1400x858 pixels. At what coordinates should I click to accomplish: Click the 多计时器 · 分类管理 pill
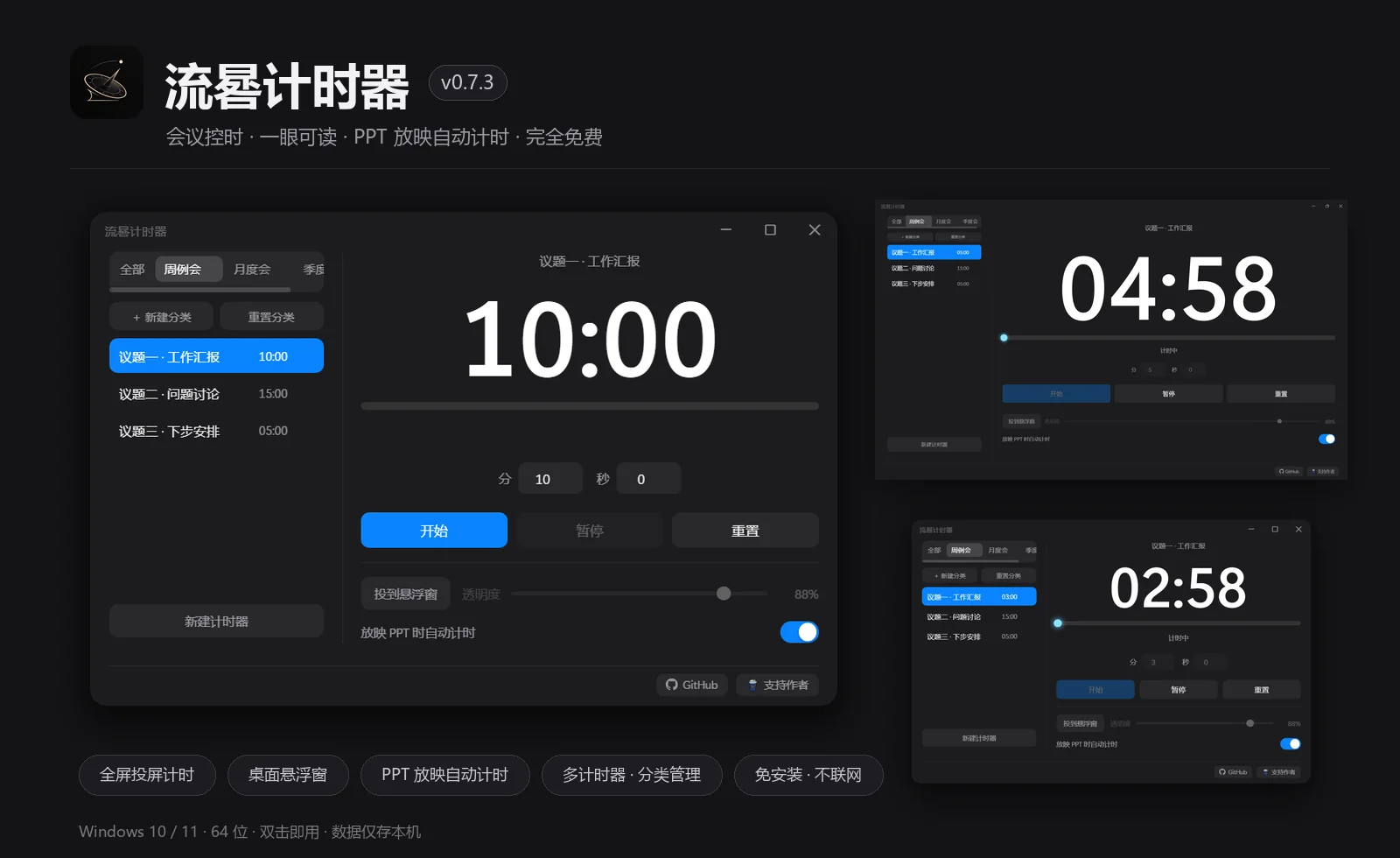(x=632, y=775)
